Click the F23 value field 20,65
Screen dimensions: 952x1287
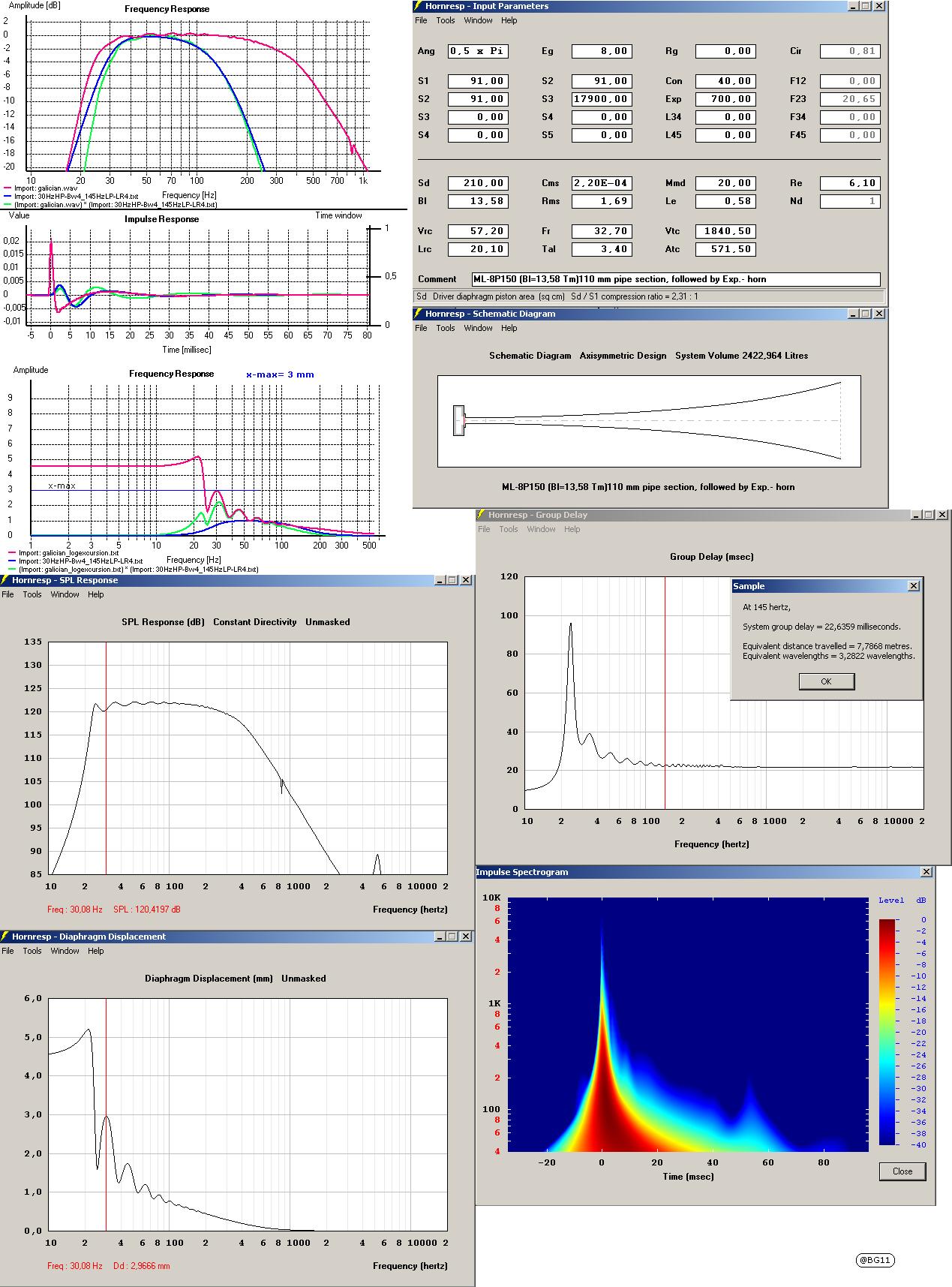coord(850,99)
